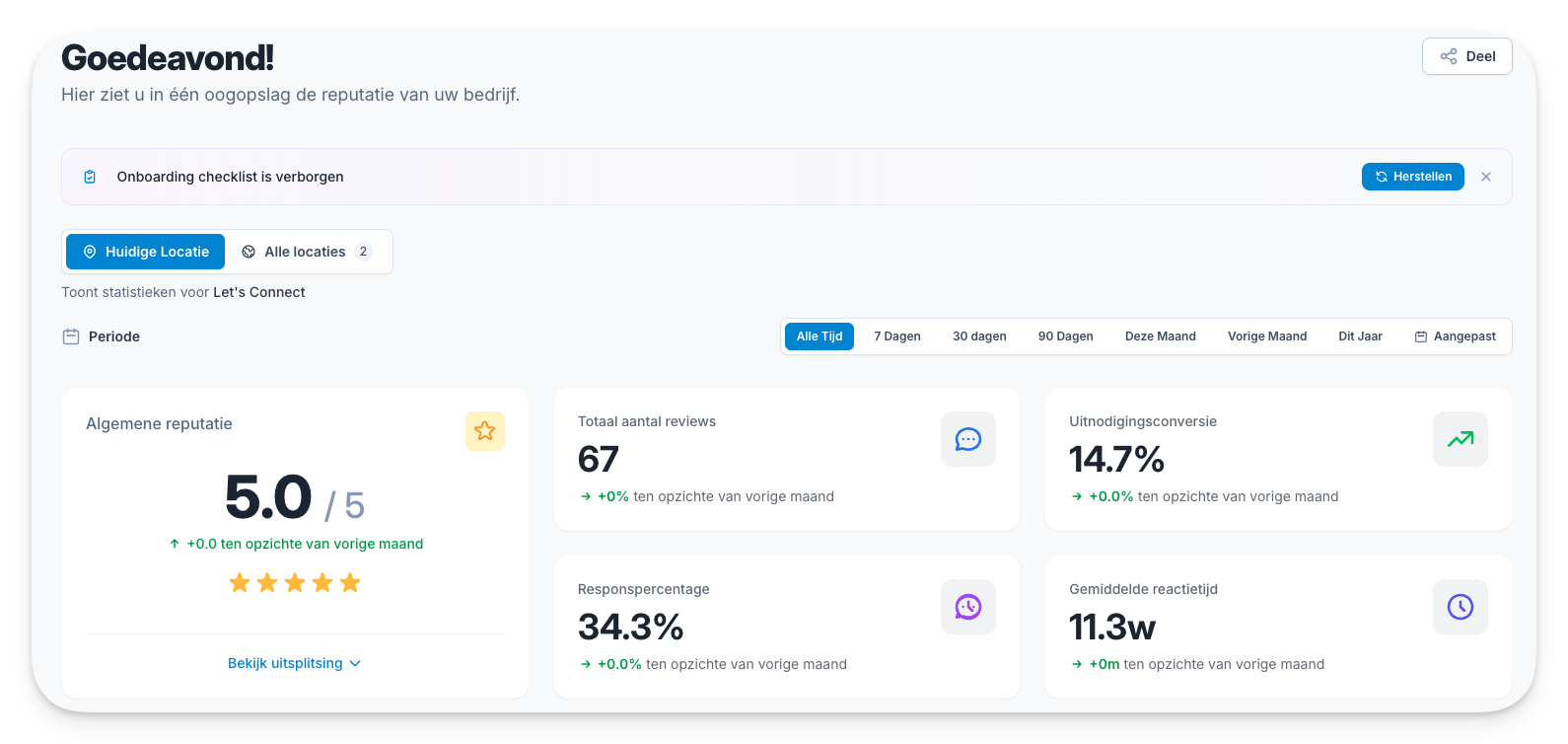
Task: Select the Alle Tijd period filter
Action: pyautogui.click(x=819, y=336)
